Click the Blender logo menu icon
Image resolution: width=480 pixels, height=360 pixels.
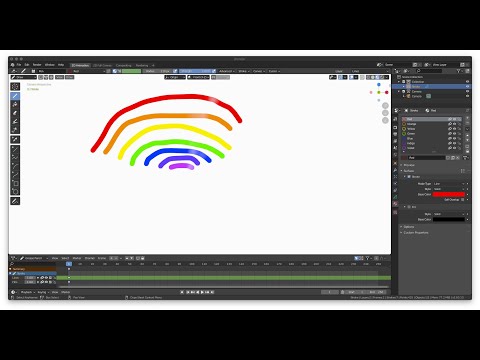tap(13, 65)
